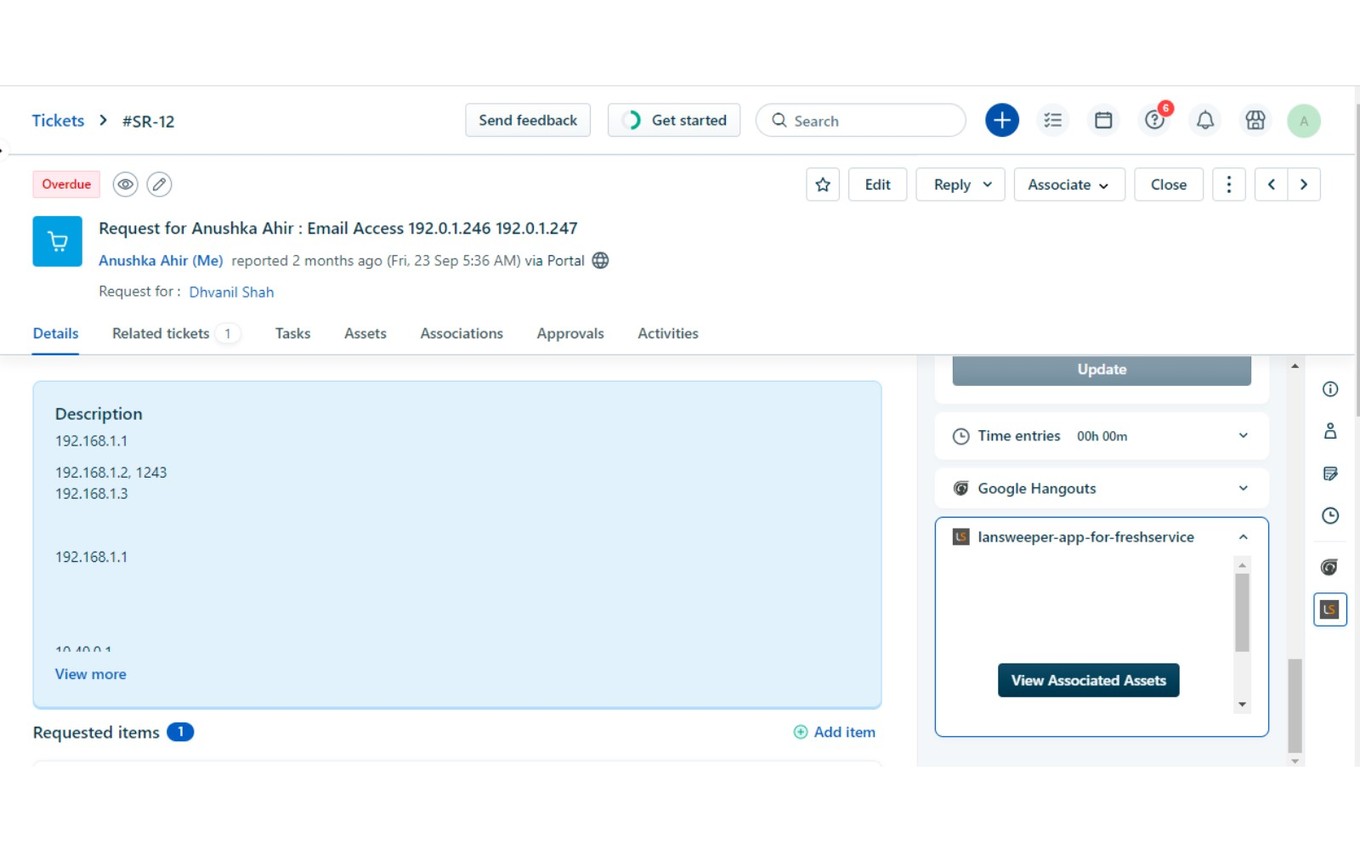Click the View more description link
The image size is (1360, 850).
pyautogui.click(x=90, y=674)
